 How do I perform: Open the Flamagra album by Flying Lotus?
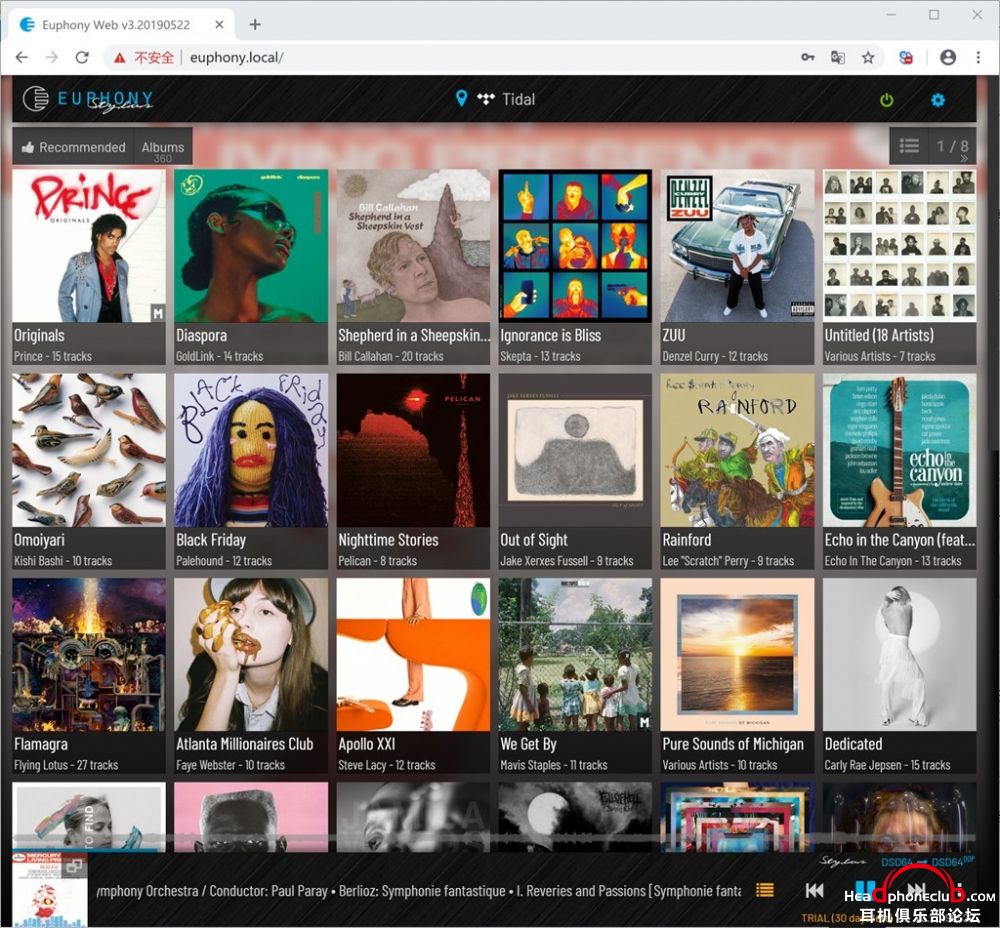click(x=89, y=654)
